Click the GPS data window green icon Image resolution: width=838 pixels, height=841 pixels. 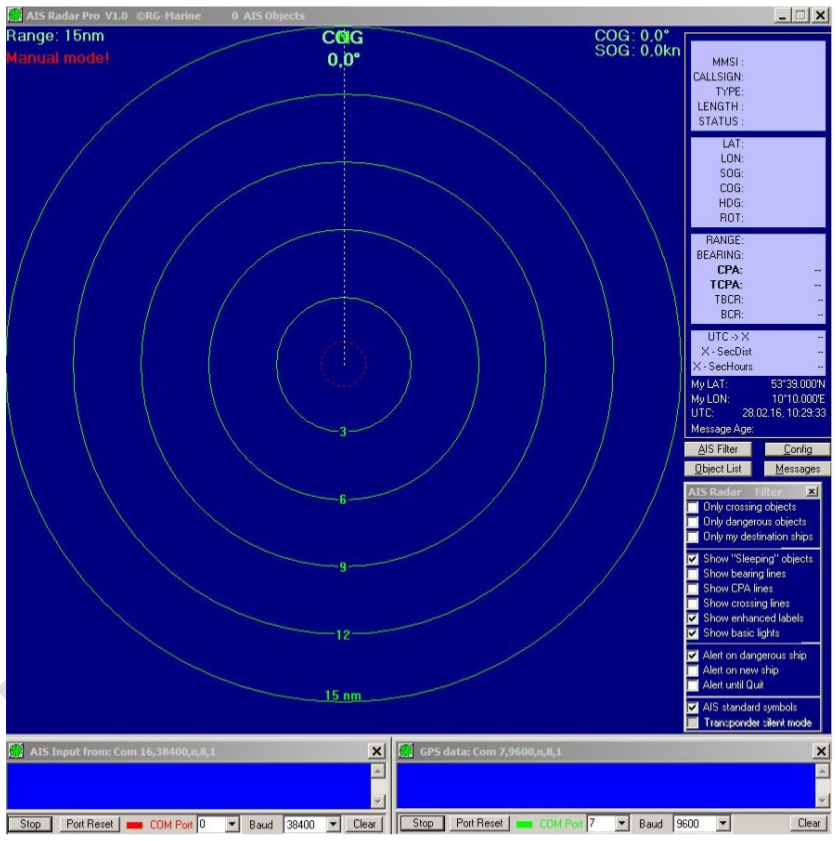406,751
